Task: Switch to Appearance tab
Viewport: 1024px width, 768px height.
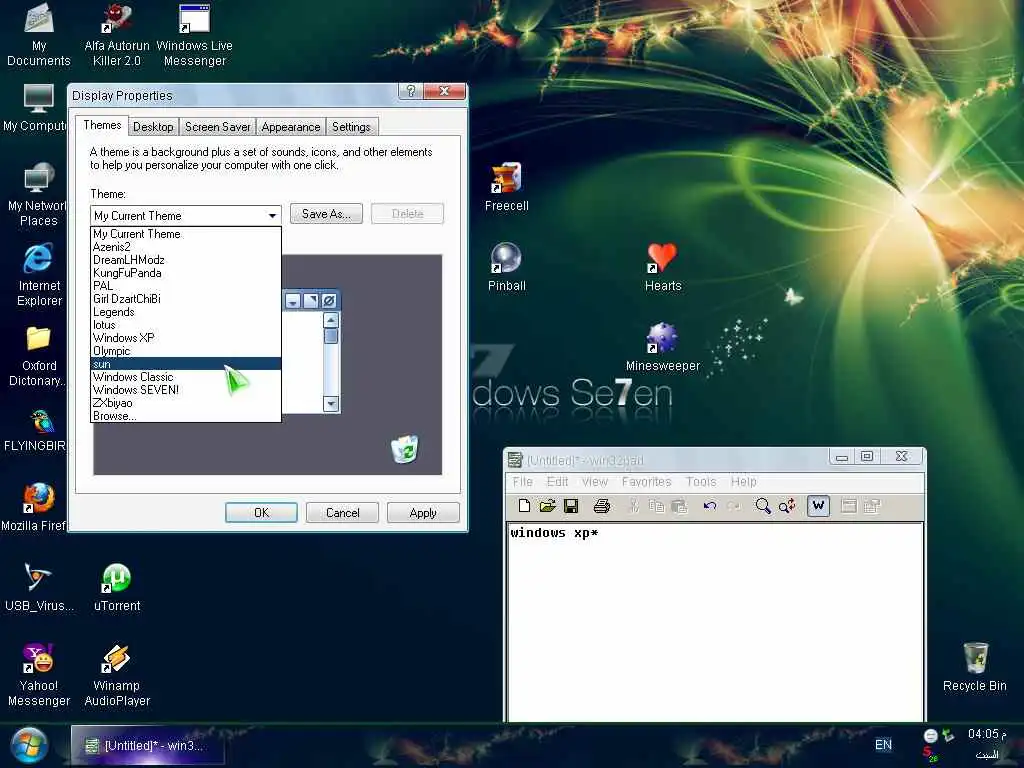Action: (291, 127)
